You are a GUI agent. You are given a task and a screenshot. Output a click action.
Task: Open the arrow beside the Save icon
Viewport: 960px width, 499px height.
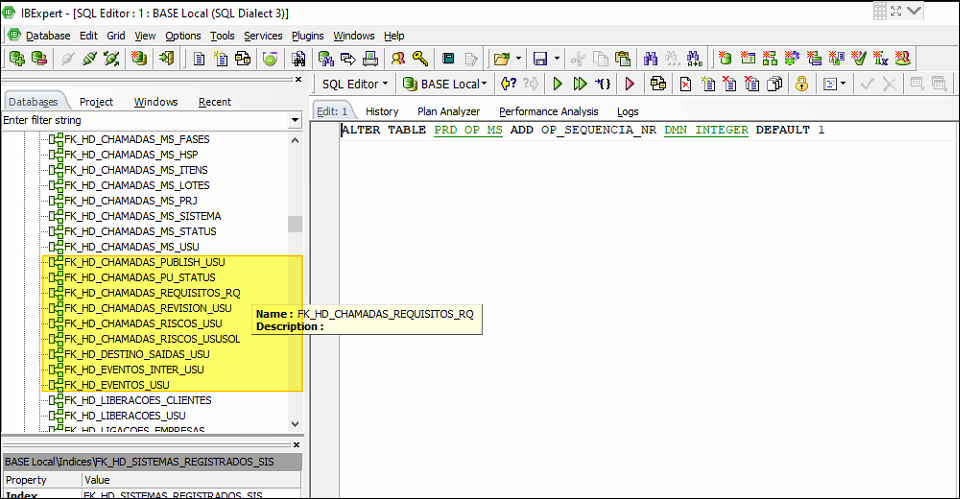pyautogui.click(x=557, y=59)
